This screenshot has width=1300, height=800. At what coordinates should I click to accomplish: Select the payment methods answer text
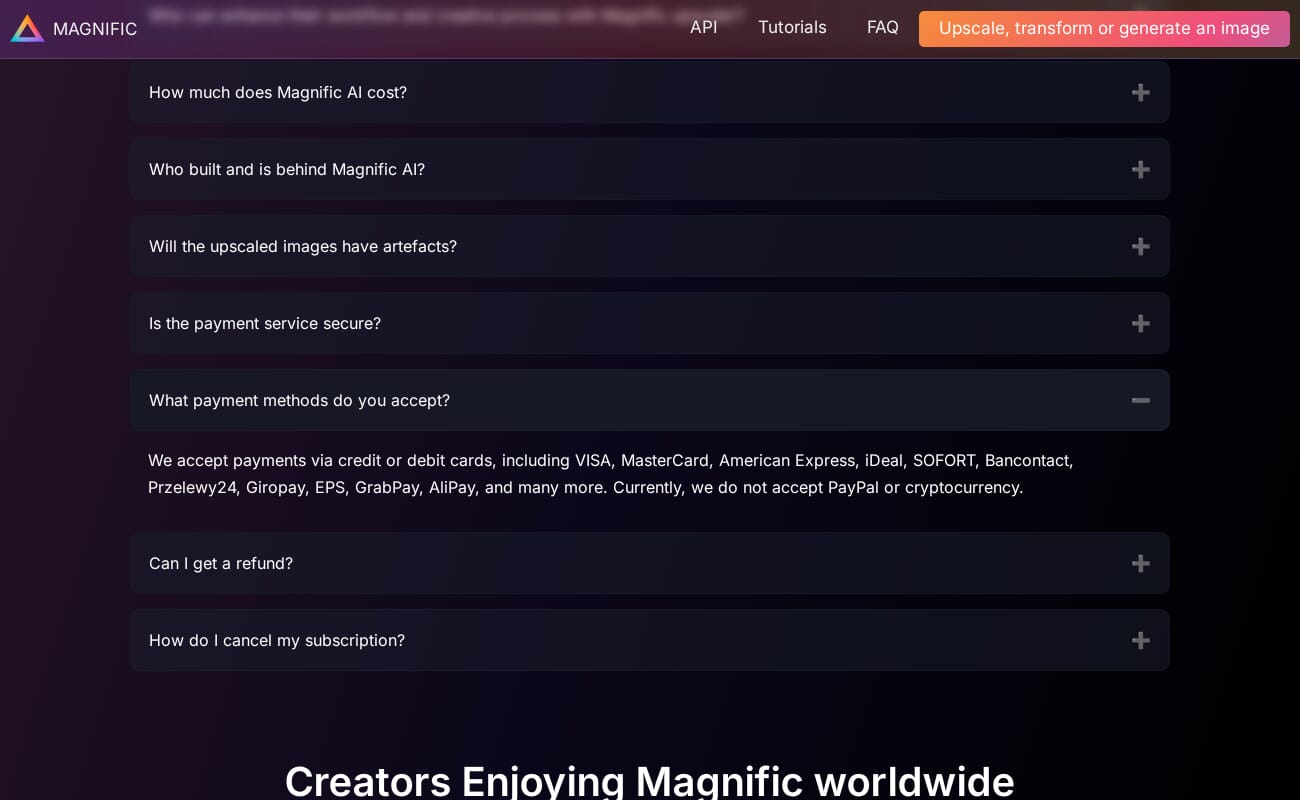click(x=609, y=474)
